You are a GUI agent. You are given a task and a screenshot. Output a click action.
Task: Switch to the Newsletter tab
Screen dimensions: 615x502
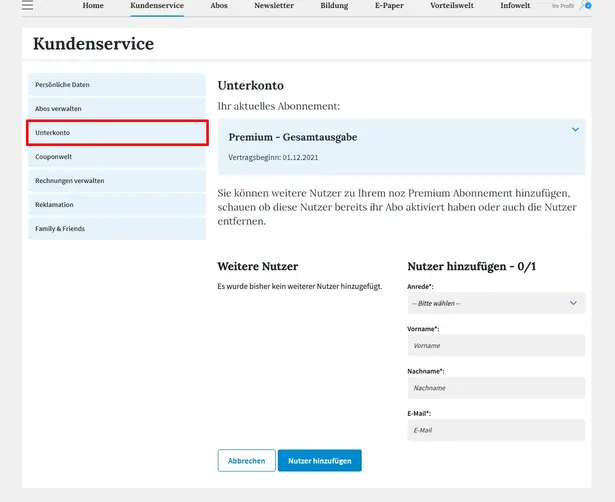(274, 6)
